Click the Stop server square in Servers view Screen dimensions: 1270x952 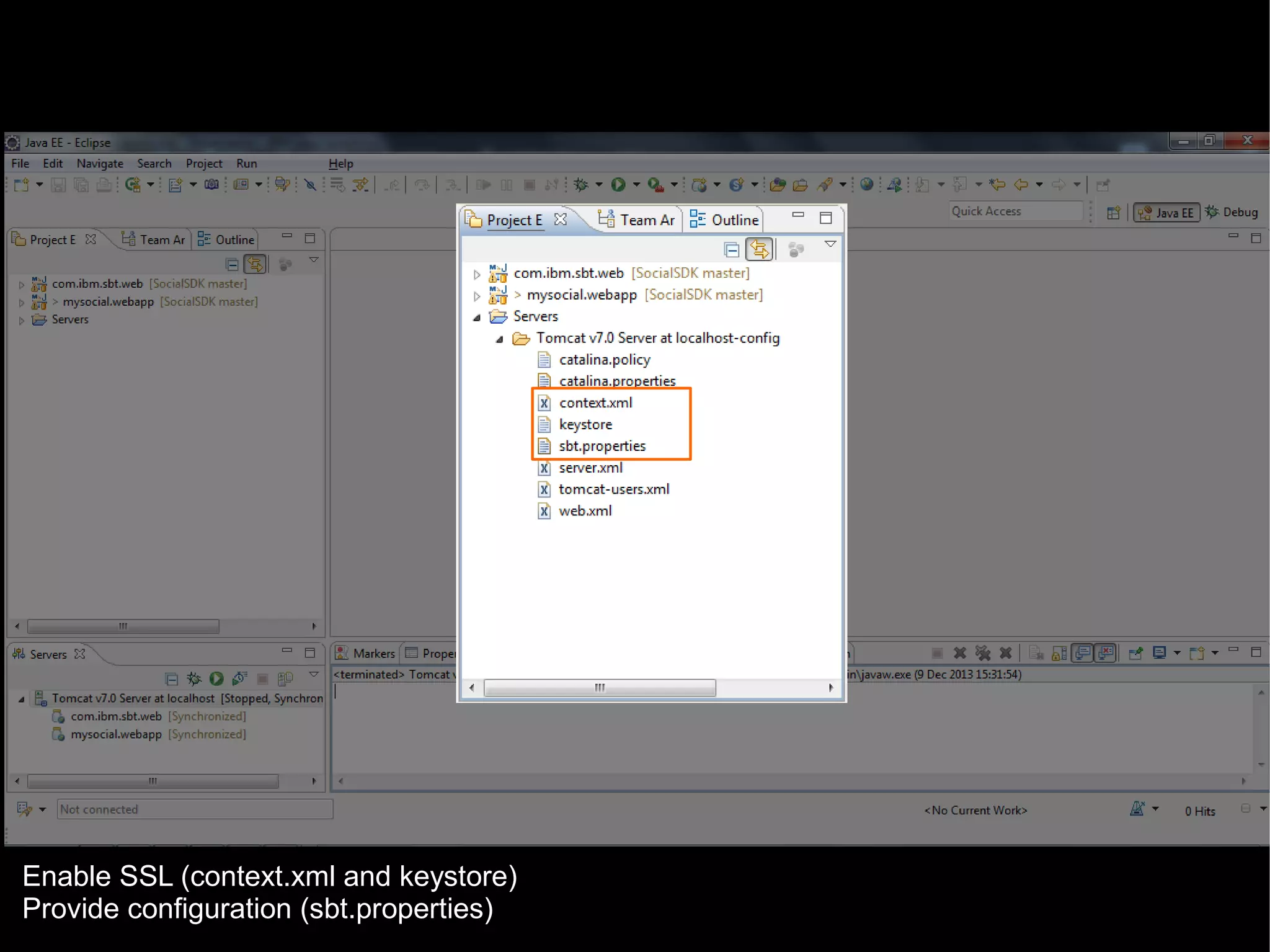click(x=262, y=678)
